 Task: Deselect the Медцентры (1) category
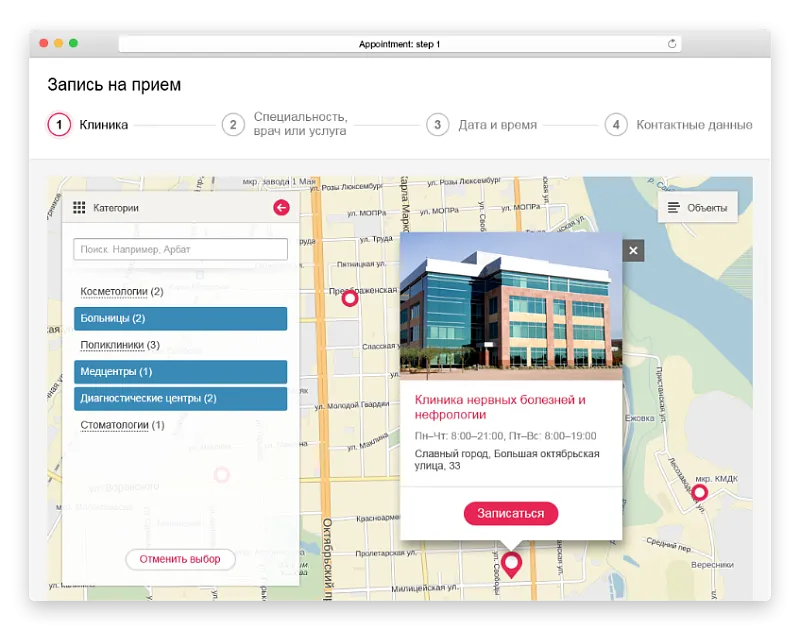(x=180, y=372)
